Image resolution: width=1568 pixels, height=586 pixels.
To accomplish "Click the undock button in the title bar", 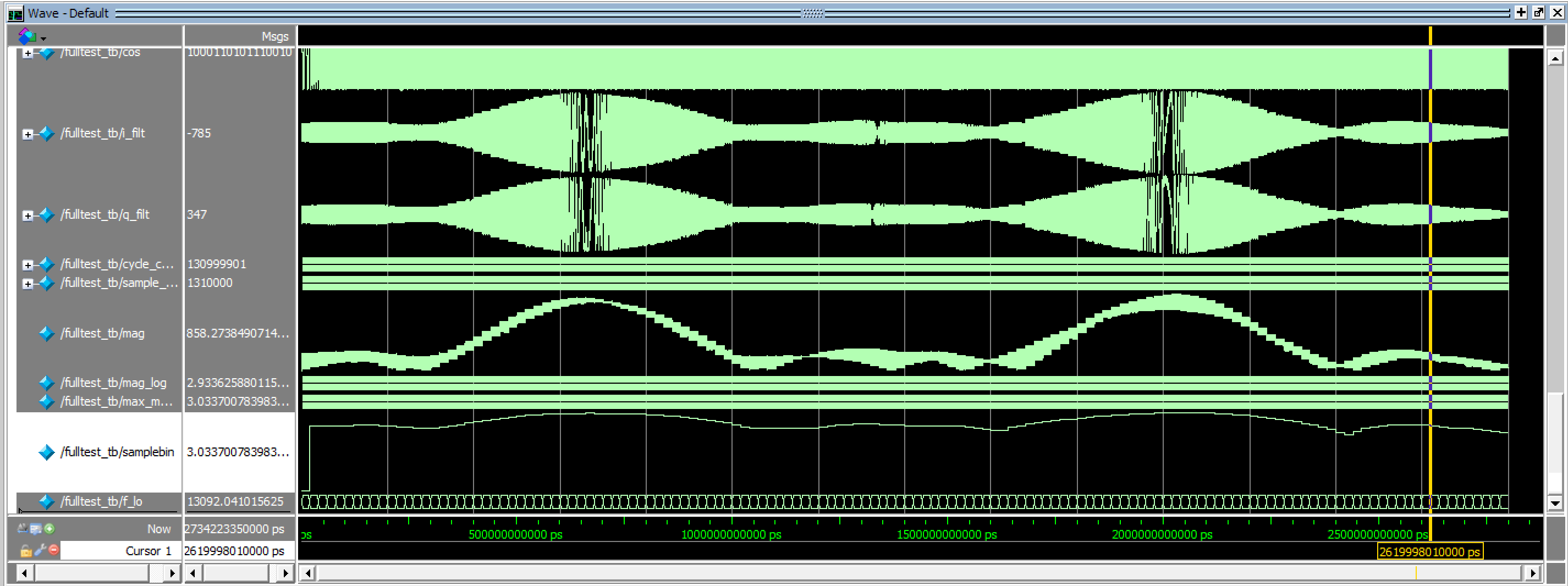I will click(x=1538, y=12).
